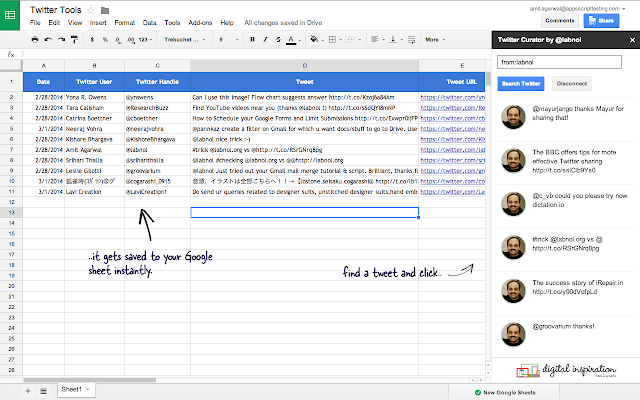
Task: Open the File menu
Action: pos(35,23)
